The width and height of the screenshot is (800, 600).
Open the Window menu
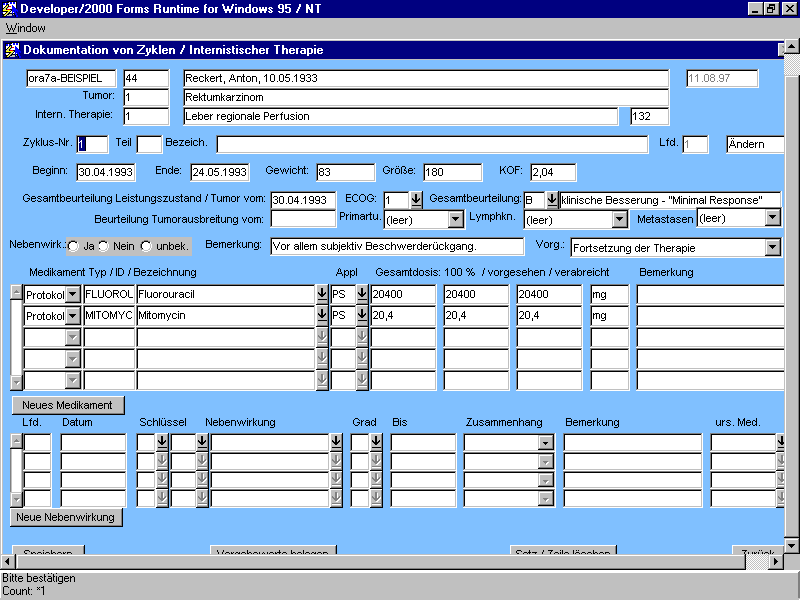click(26, 28)
